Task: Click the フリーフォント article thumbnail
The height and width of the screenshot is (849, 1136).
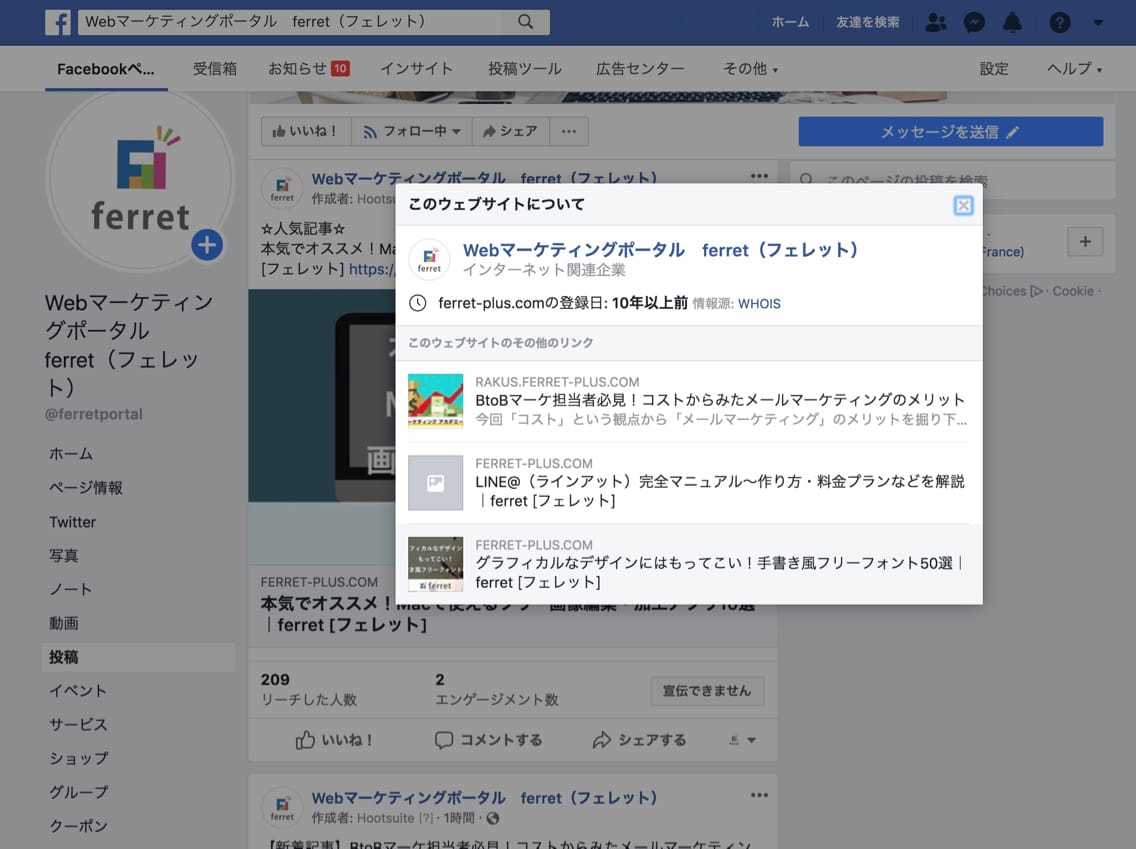Action: [x=435, y=564]
